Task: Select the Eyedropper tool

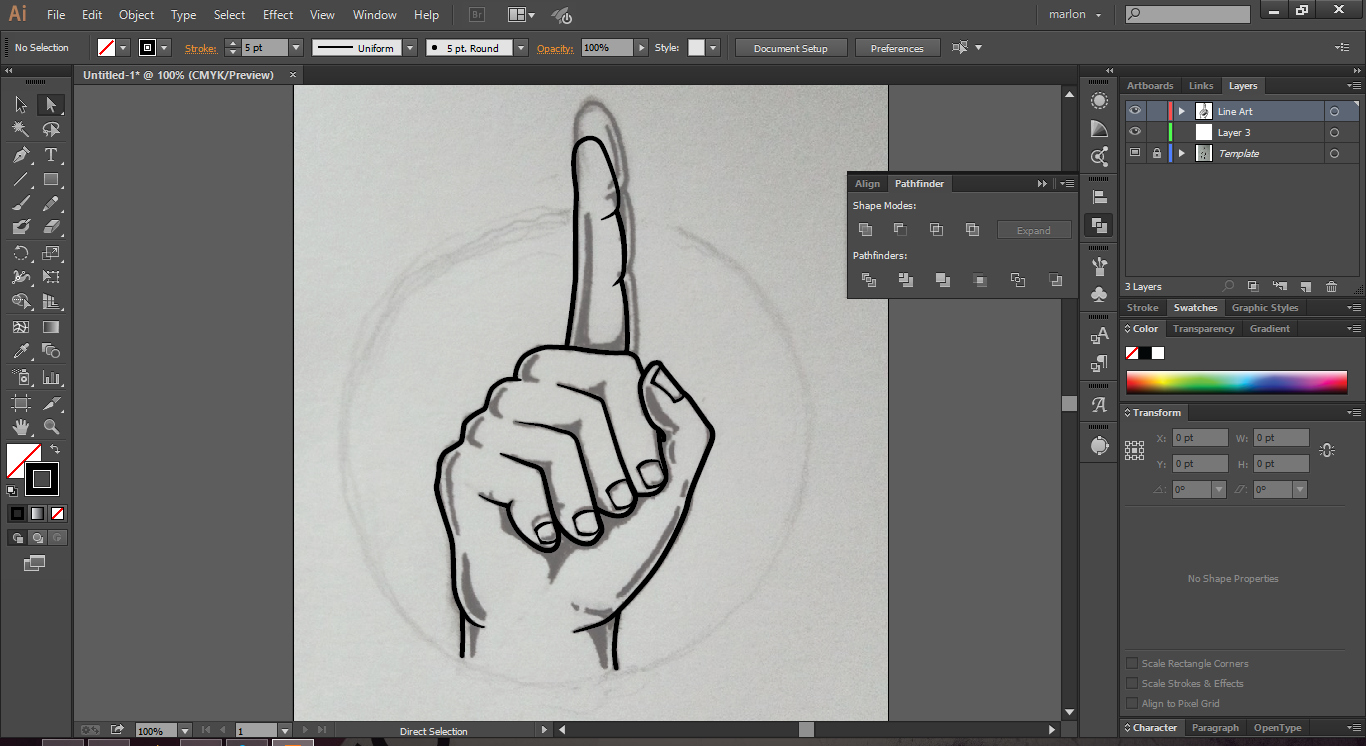Action: pos(21,351)
